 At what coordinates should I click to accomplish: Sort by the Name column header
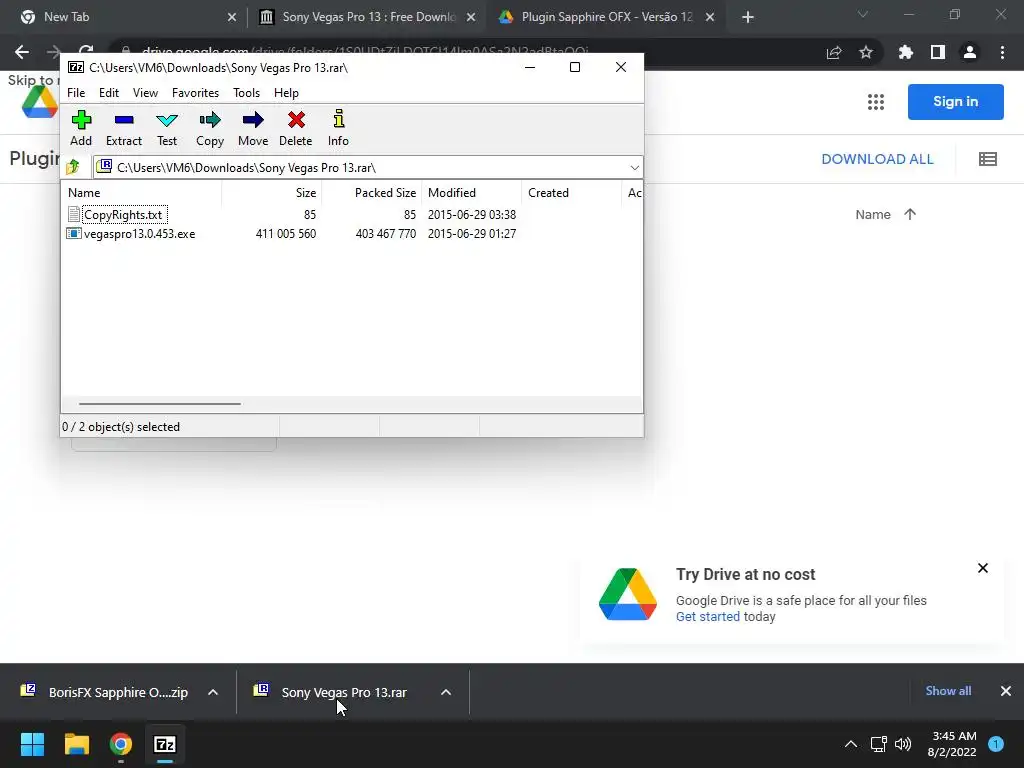[142, 193]
